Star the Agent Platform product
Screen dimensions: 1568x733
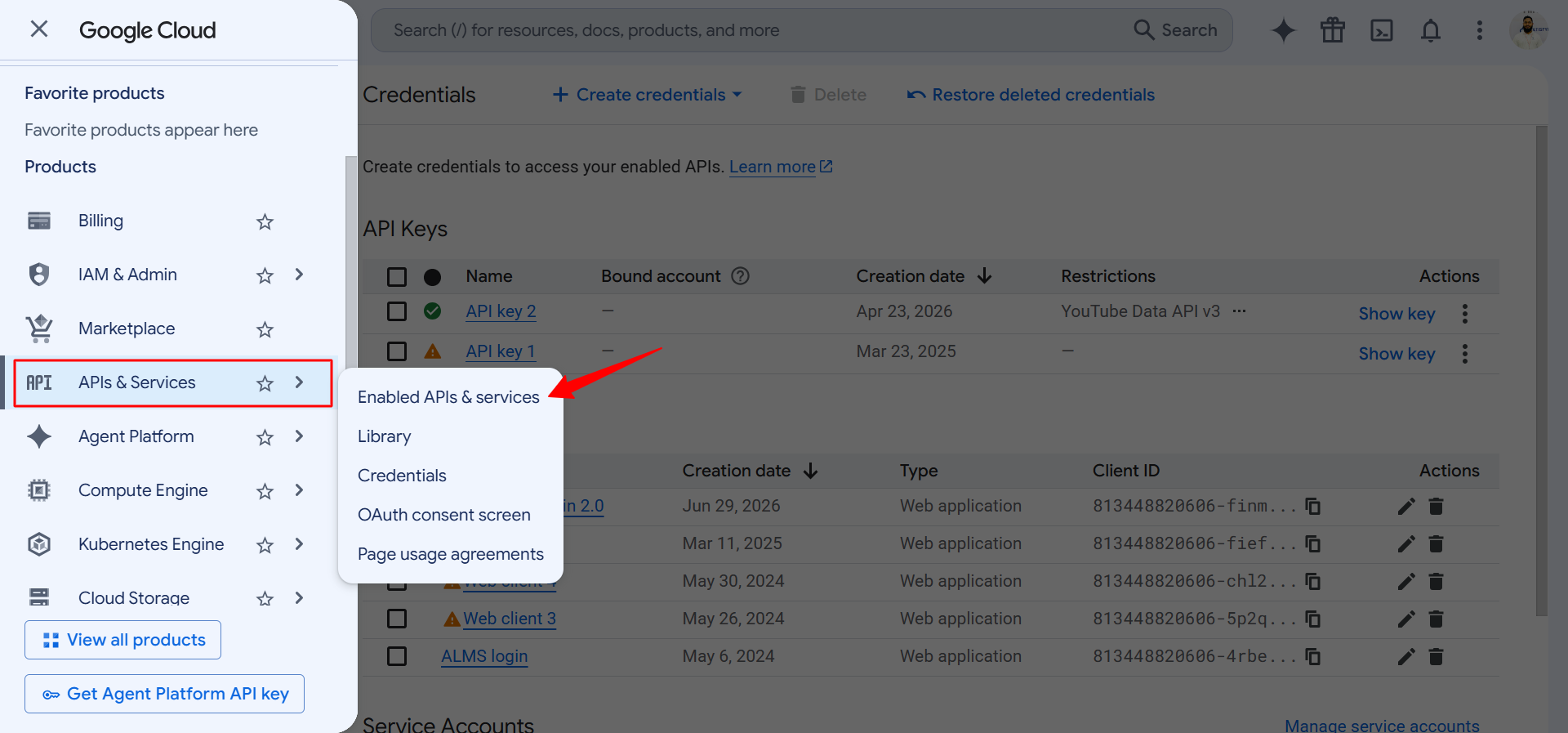265,437
